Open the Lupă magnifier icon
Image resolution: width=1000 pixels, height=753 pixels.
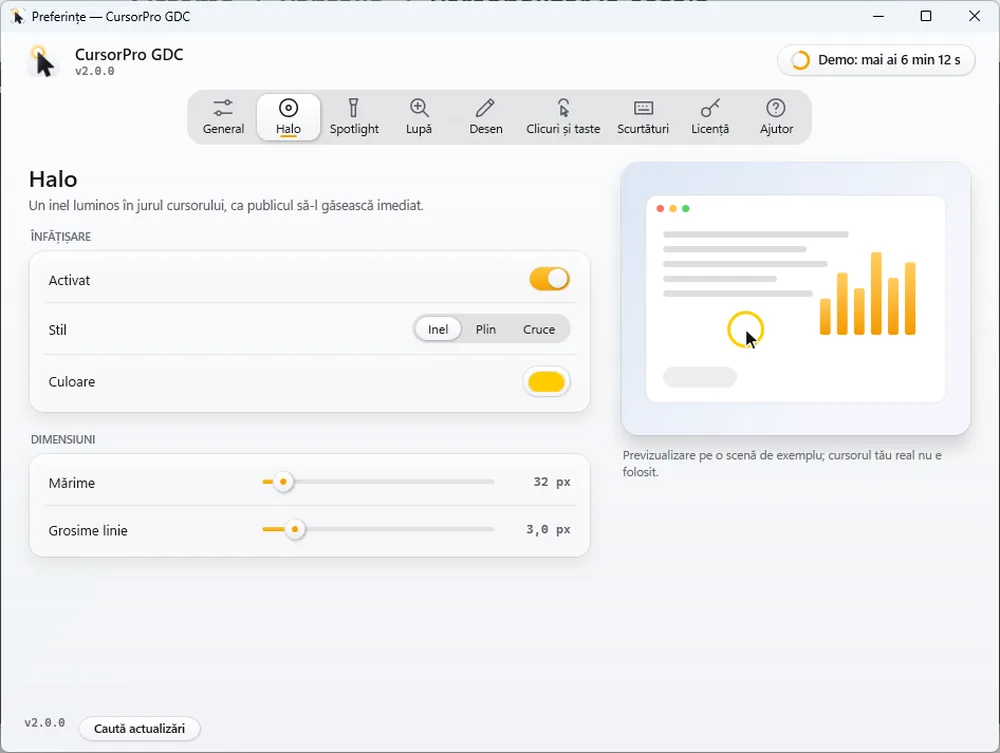click(x=419, y=108)
